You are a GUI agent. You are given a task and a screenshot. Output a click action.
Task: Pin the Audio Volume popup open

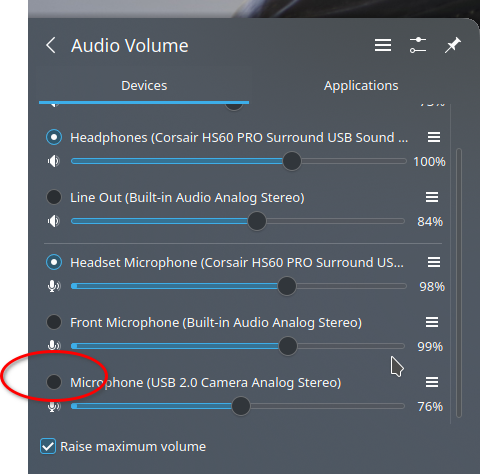(x=452, y=45)
